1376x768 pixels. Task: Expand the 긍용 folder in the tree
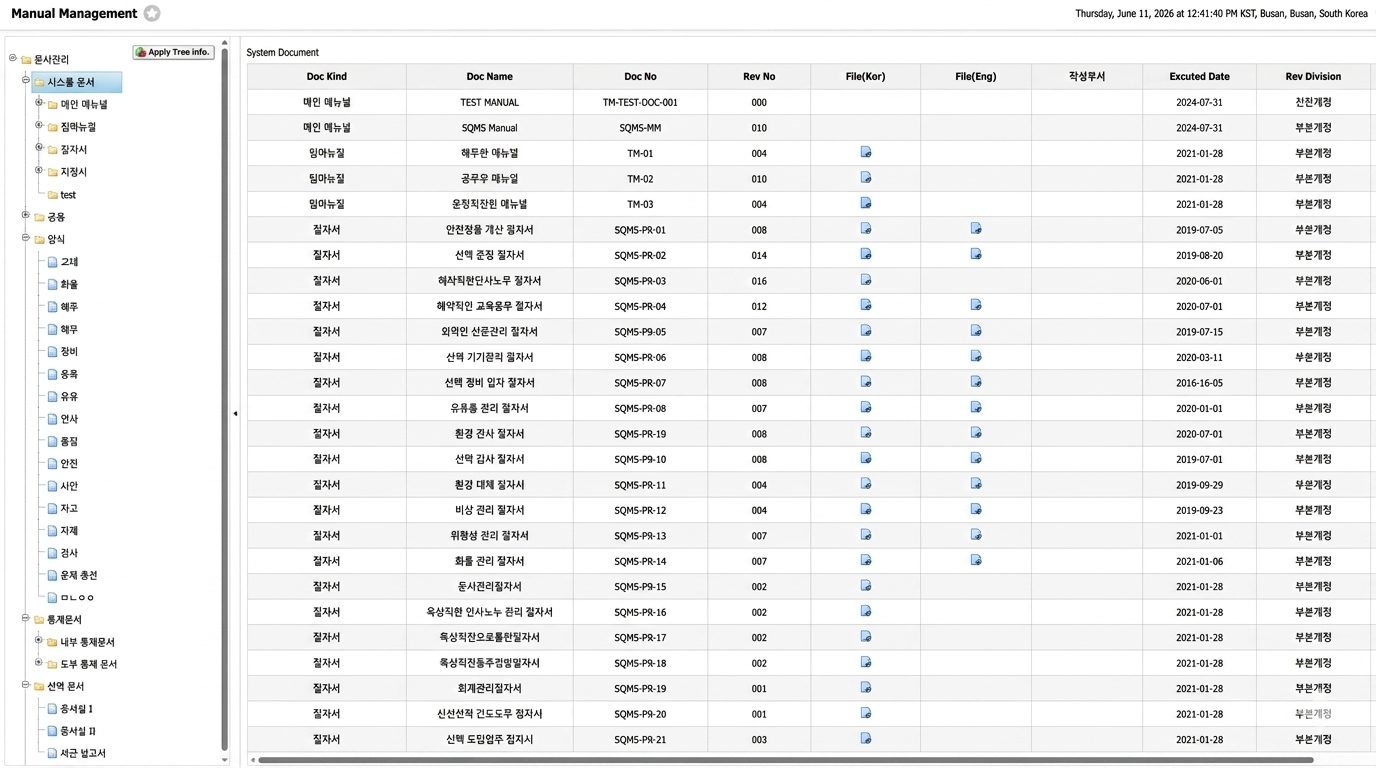[x=26, y=215]
